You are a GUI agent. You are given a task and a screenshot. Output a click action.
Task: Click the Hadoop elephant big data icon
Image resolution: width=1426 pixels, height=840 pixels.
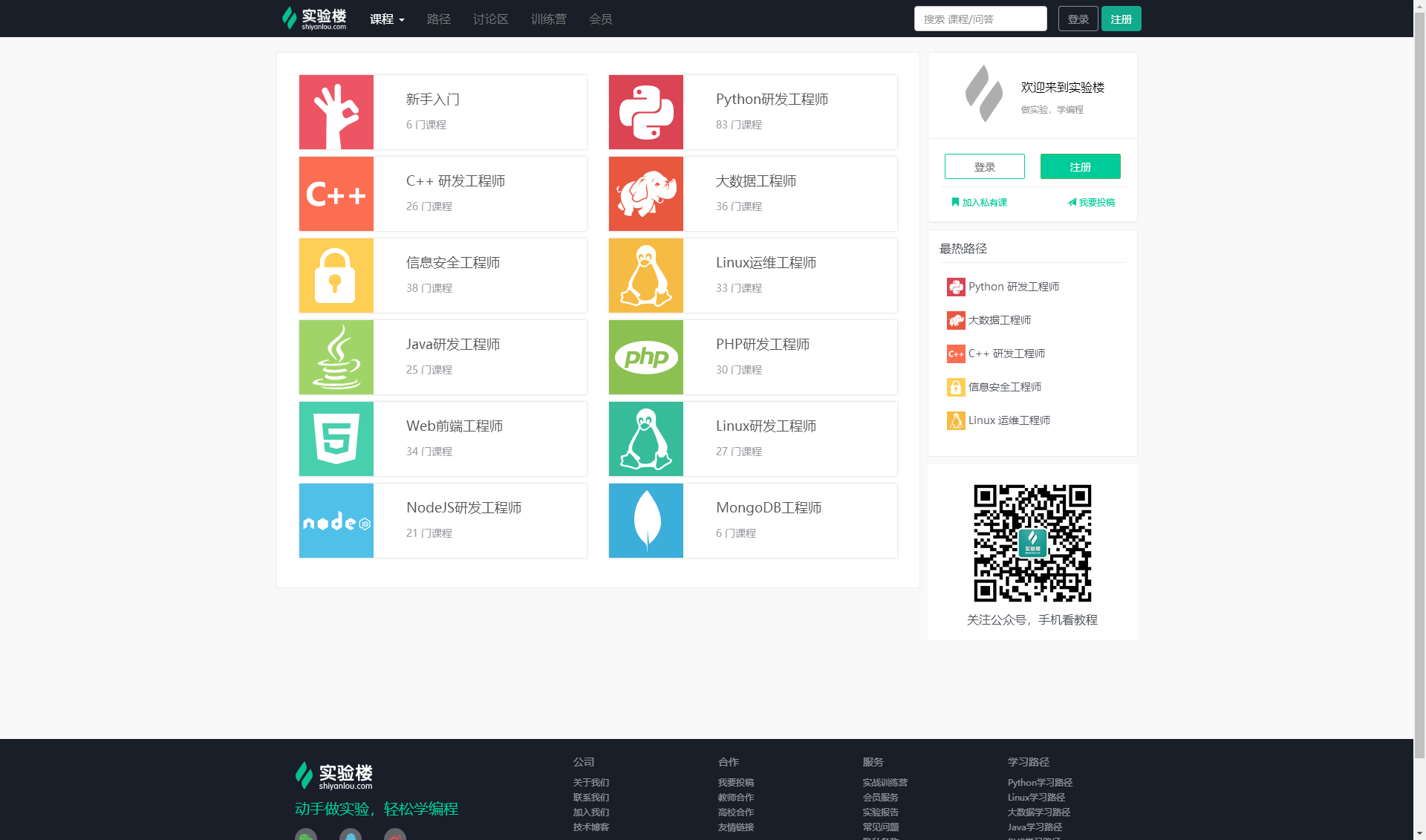tap(645, 194)
